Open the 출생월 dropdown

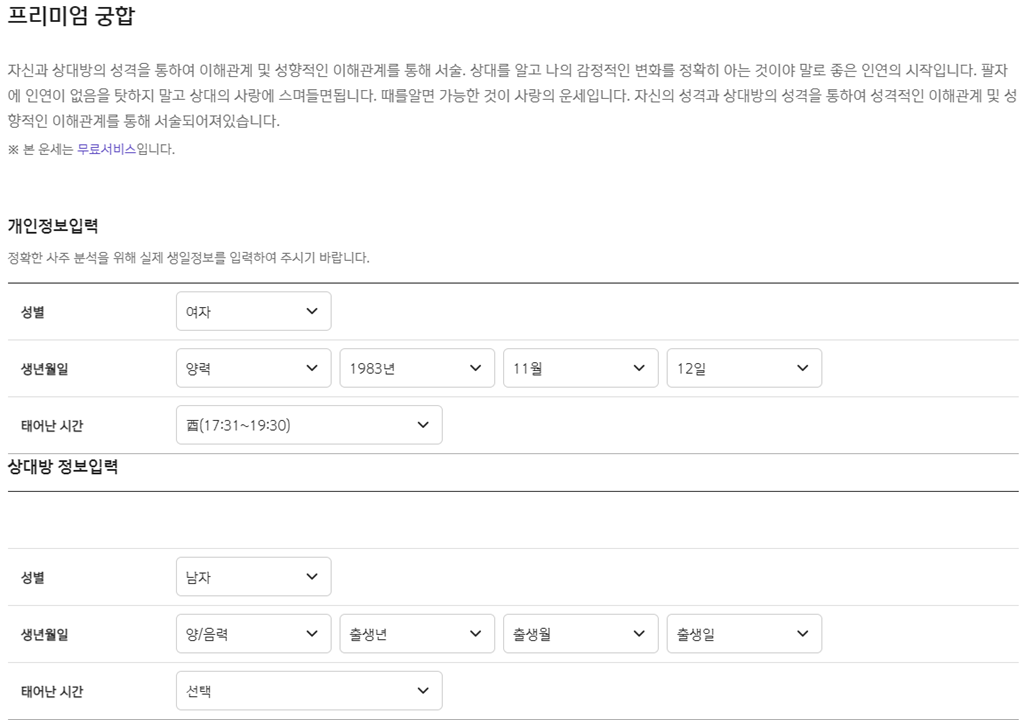click(578, 633)
